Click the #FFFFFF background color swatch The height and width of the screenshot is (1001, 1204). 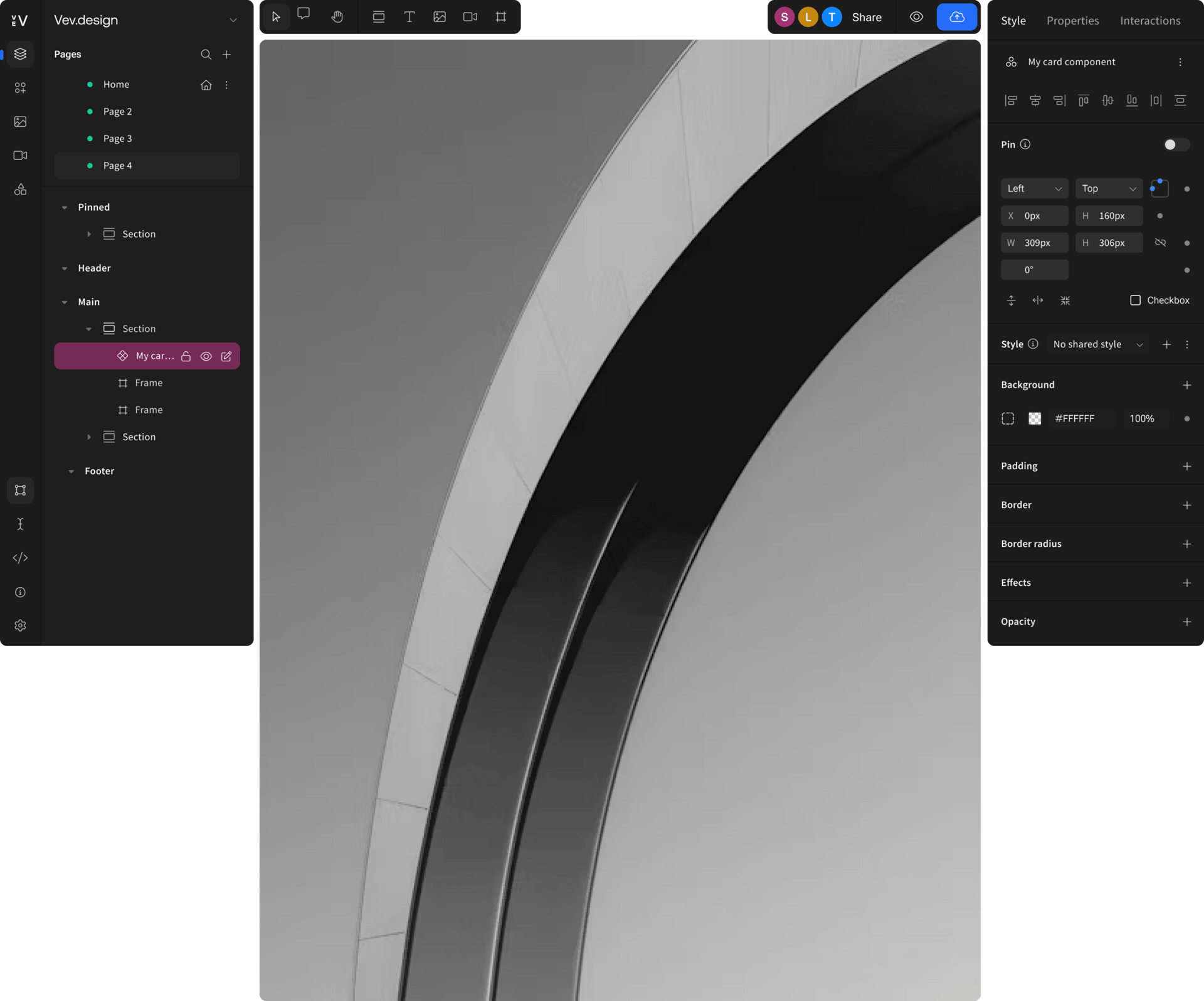(1035, 418)
